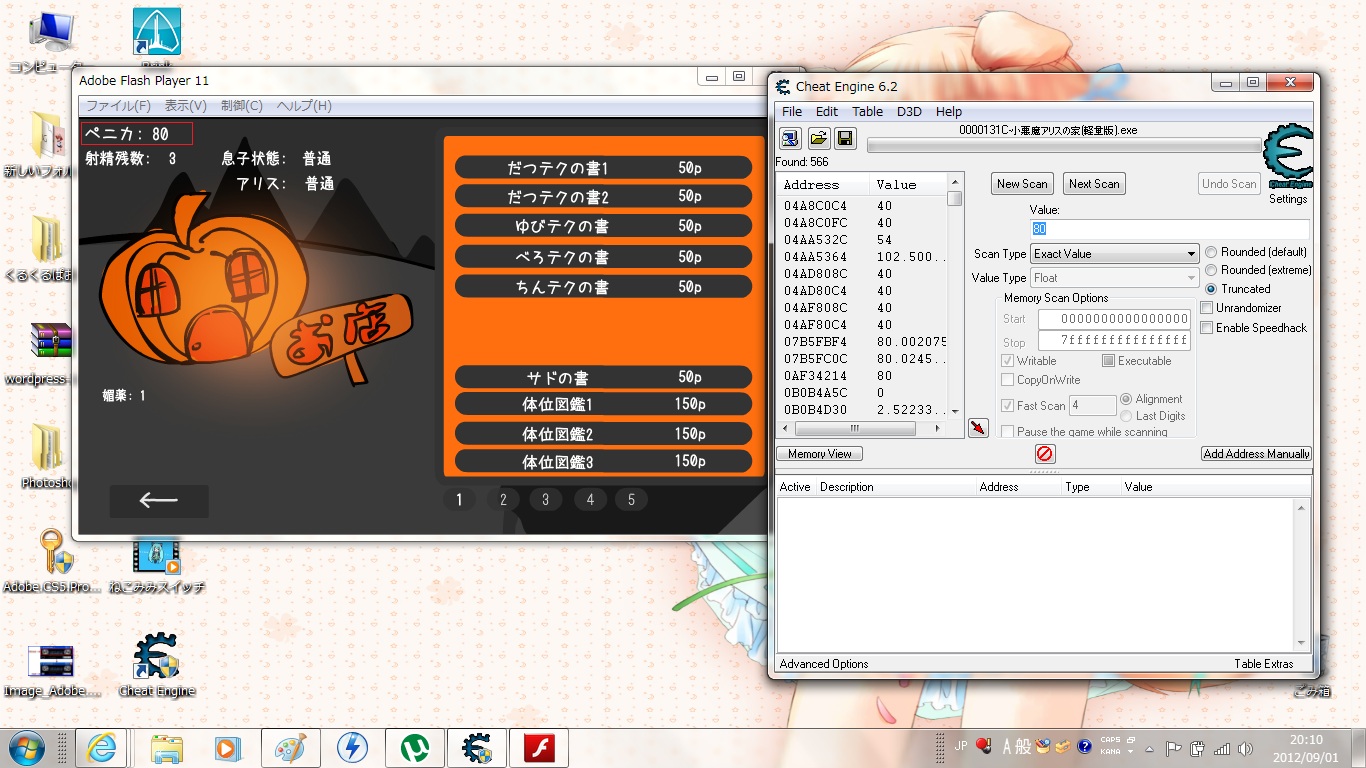This screenshot has height=768, width=1366.
Task: Select the Rounded (default) radio button
Action: pos(1211,252)
